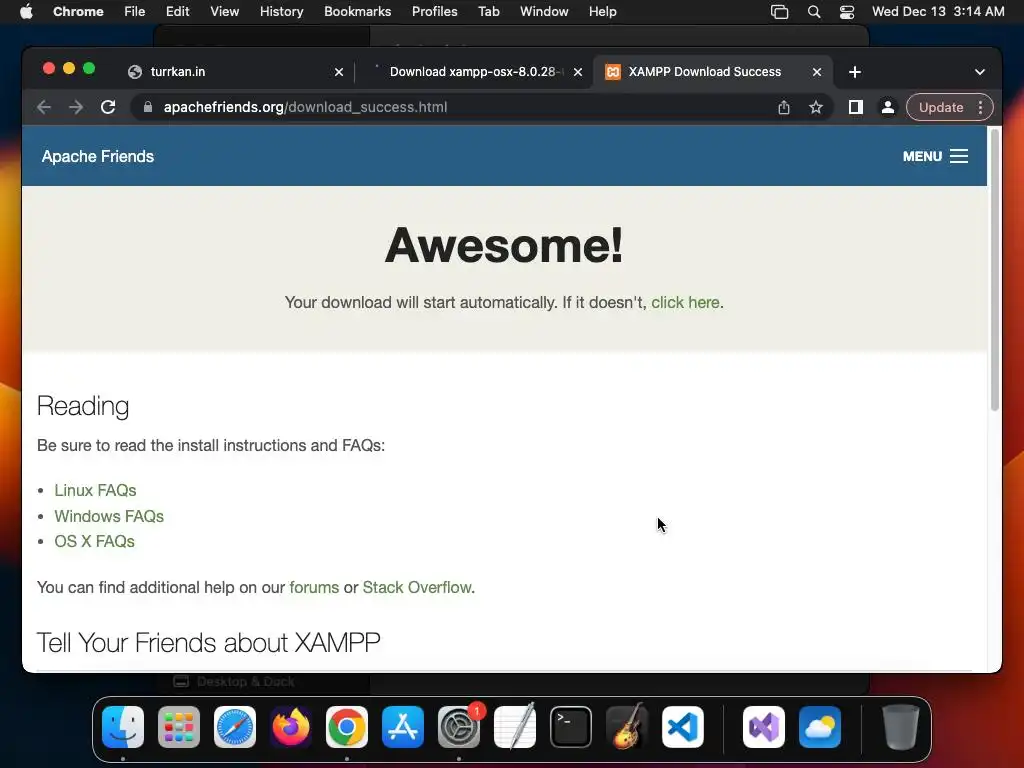Close the turrkan.in tab
Screen dimensions: 1024x768
click(x=339, y=72)
